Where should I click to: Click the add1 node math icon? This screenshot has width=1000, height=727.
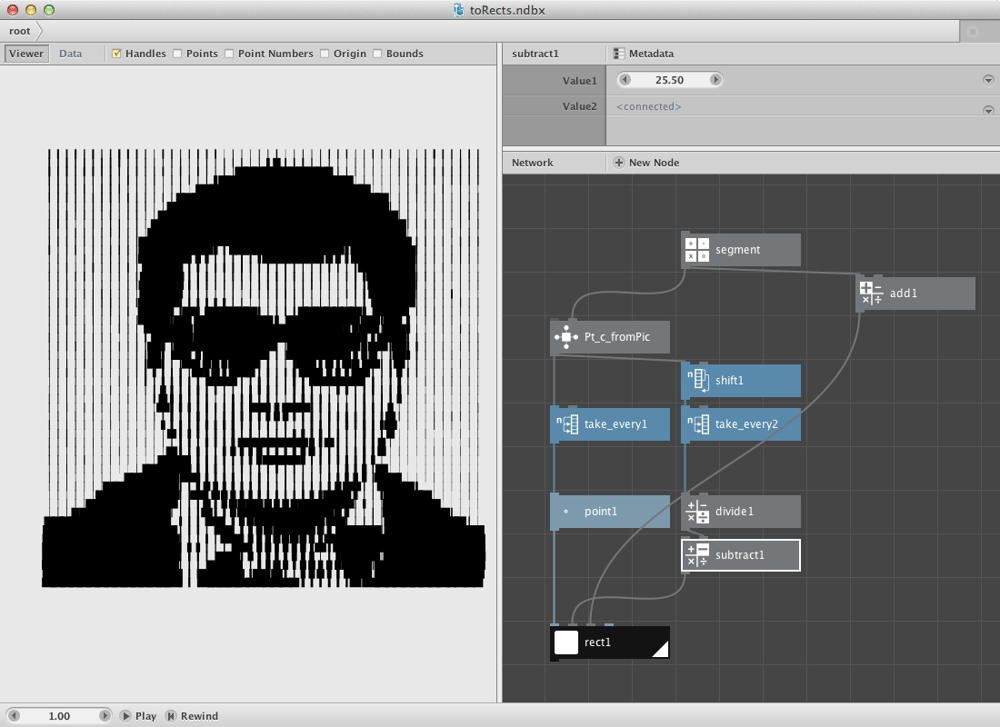(x=871, y=293)
